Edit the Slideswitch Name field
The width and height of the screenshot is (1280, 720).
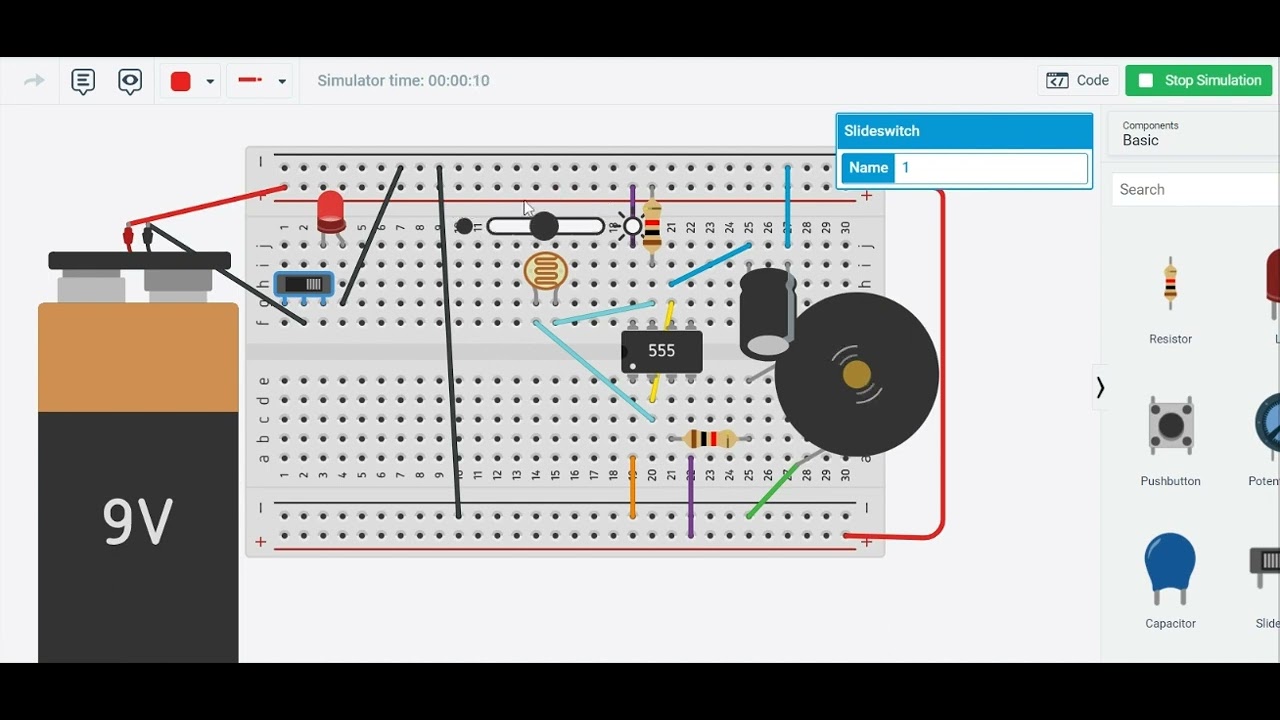(990, 168)
